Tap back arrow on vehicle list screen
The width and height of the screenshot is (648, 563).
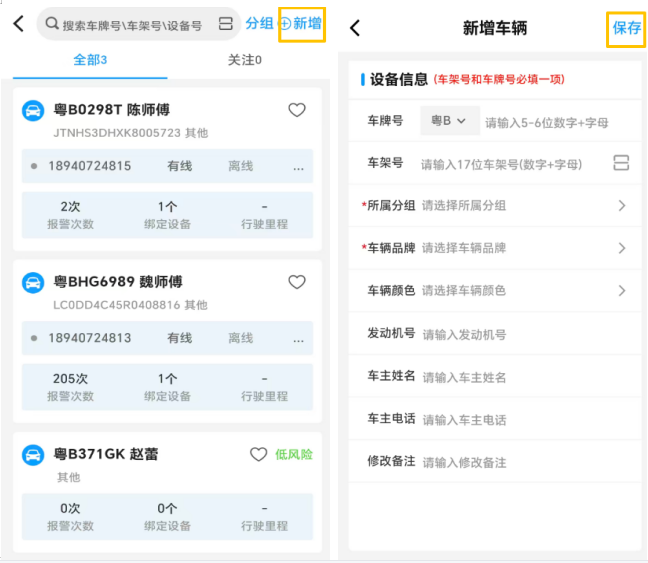[18, 23]
